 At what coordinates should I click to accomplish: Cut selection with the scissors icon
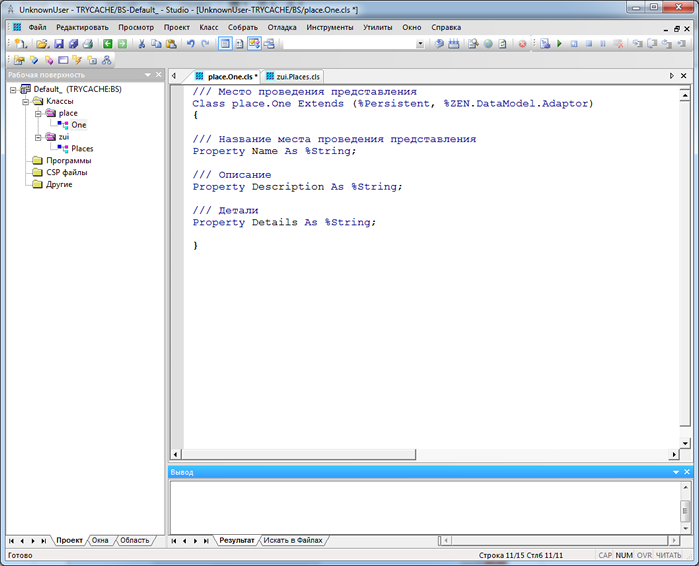pyautogui.click(x=142, y=44)
